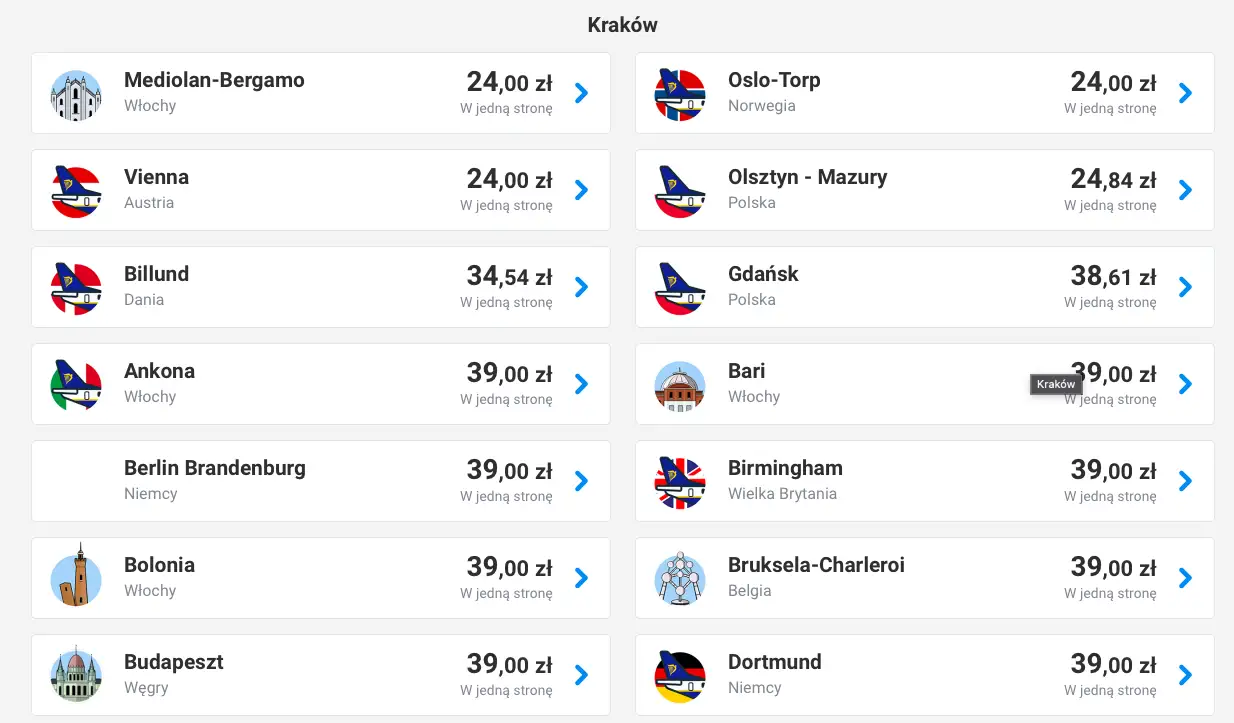Screen dimensions: 1234x723
Task: Click the Kraków heading at the top
Action: [622, 25]
